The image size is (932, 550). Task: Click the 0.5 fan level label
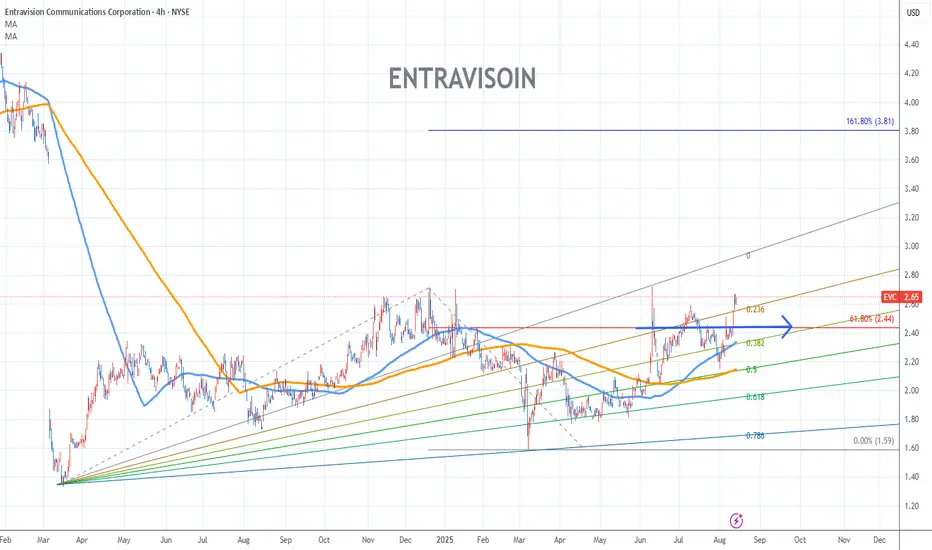point(751,369)
